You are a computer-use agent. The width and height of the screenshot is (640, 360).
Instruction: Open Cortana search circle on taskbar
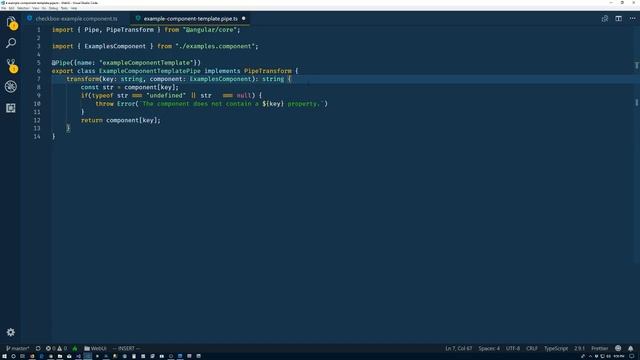tap(13, 356)
